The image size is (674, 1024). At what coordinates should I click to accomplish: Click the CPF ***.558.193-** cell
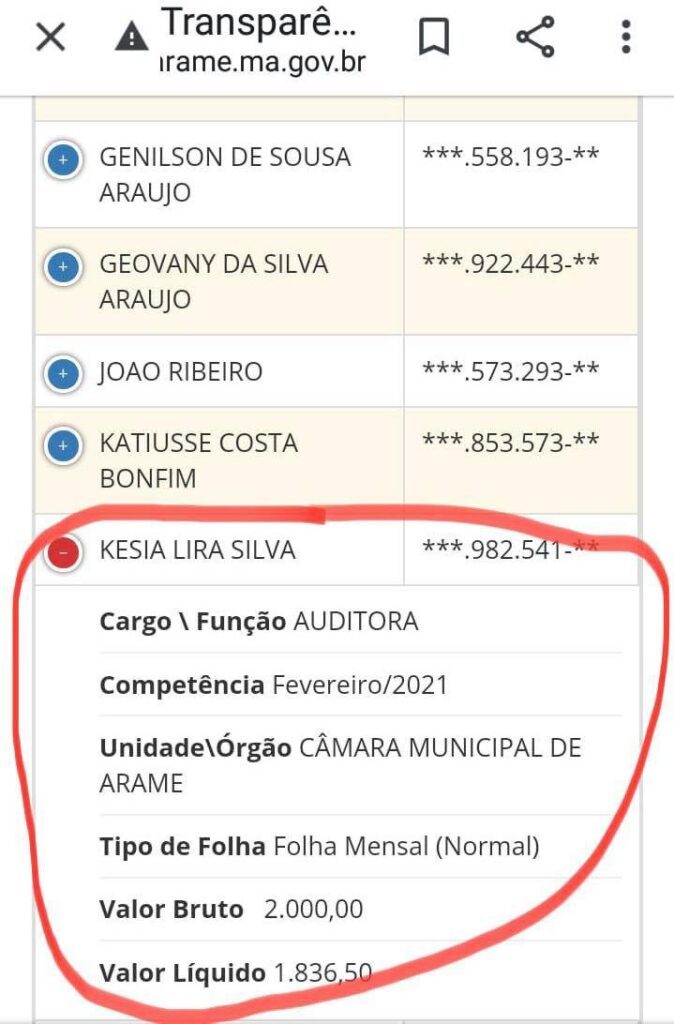pyautogui.click(x=511, y=156)
